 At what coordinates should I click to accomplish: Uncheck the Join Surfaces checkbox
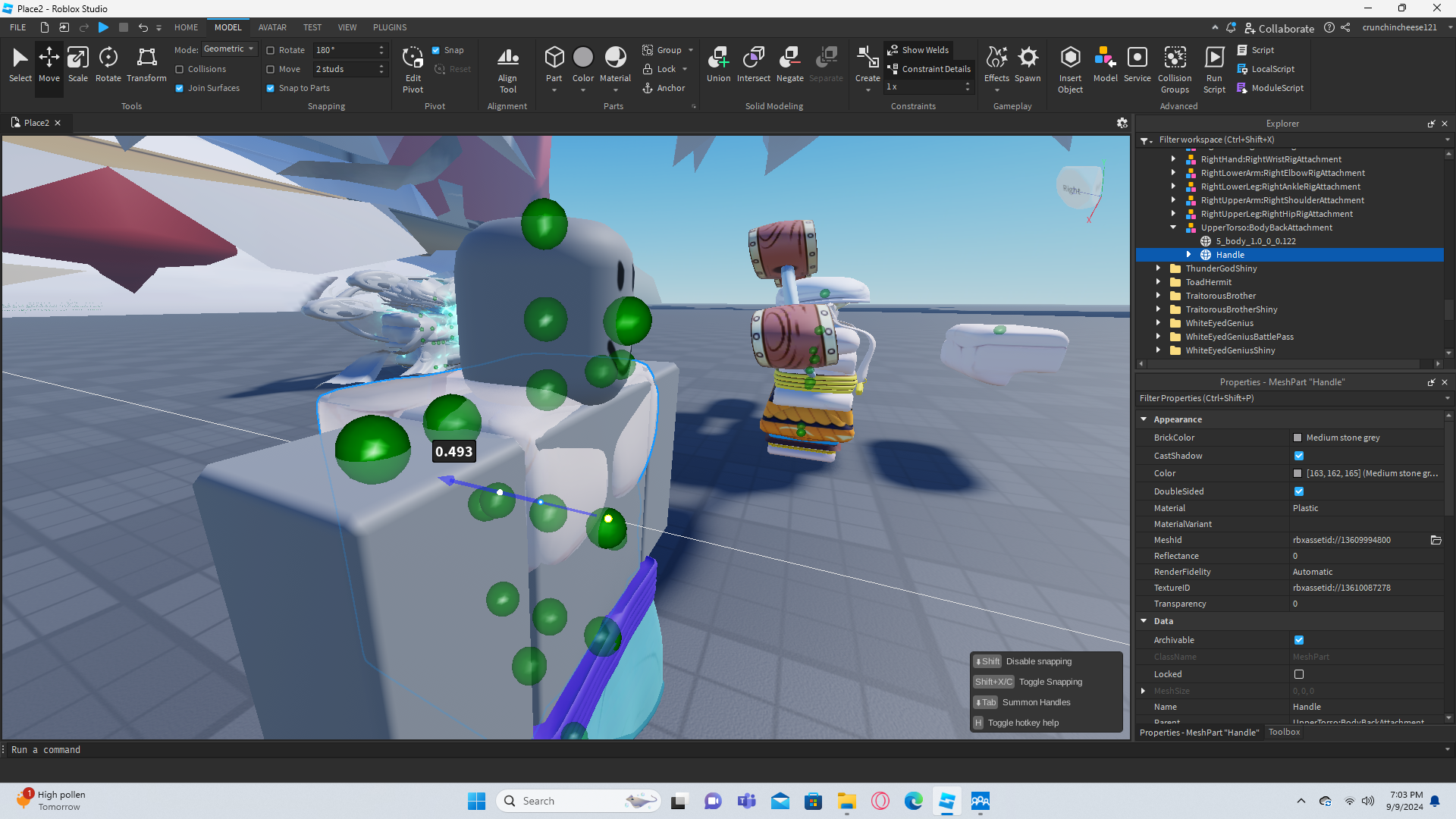180,88
